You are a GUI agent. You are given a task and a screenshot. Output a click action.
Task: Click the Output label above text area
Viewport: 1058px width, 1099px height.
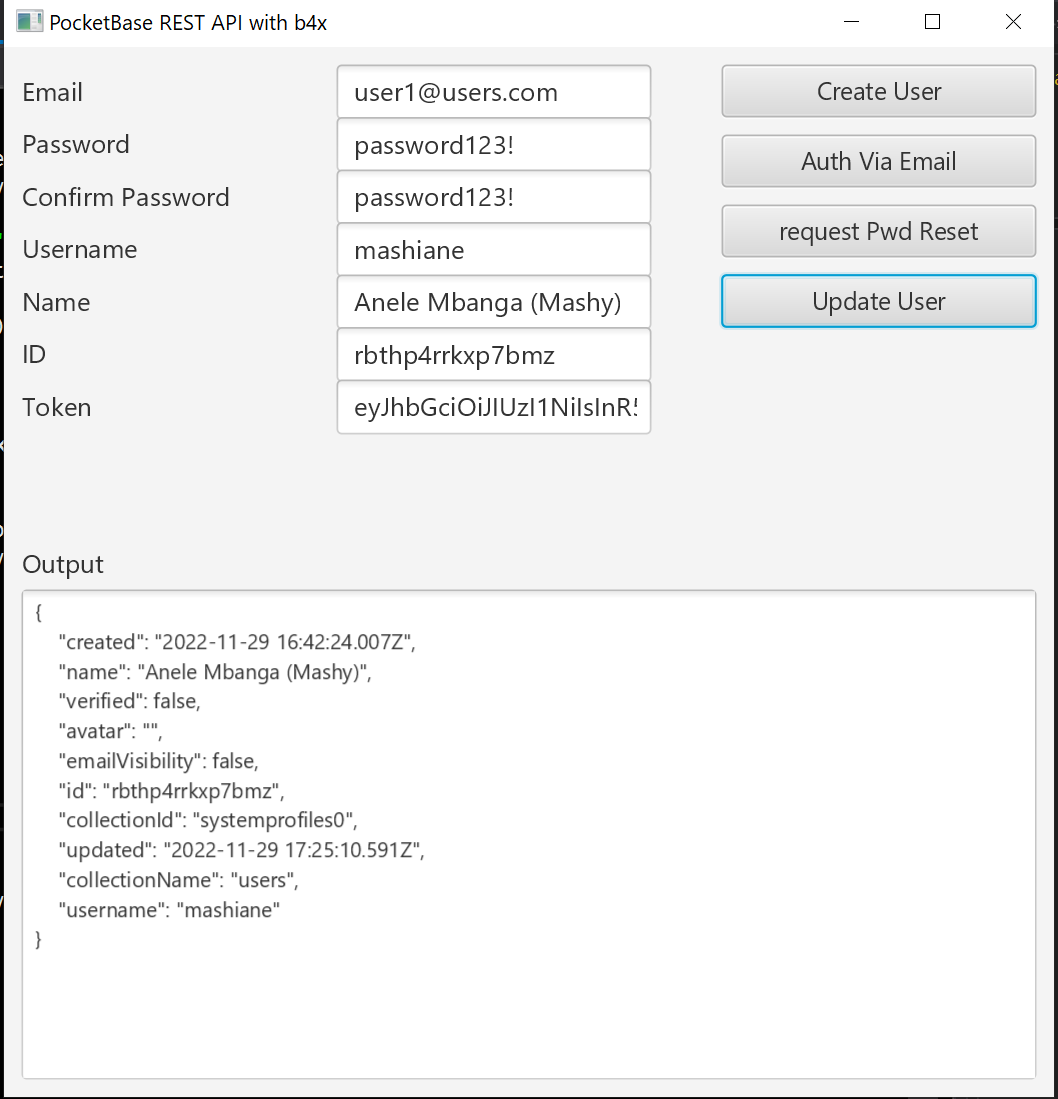[63, 565]
